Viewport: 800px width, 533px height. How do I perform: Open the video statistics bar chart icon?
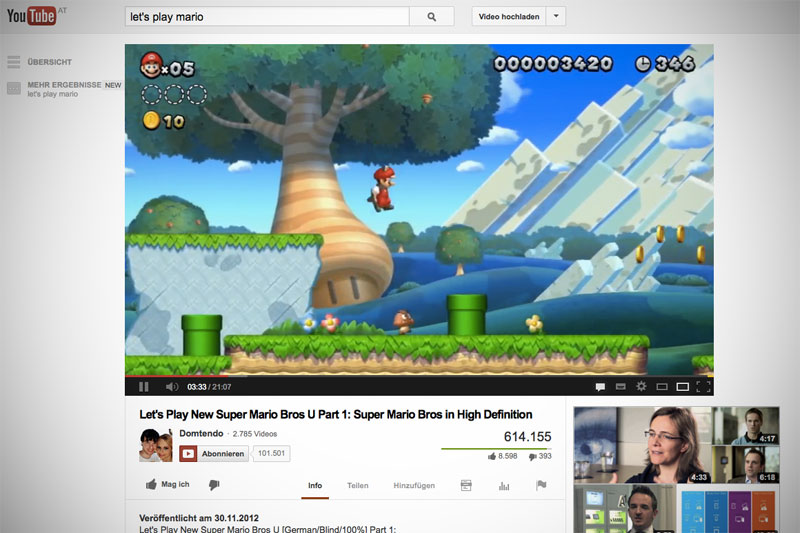click(x=504, y=486)
